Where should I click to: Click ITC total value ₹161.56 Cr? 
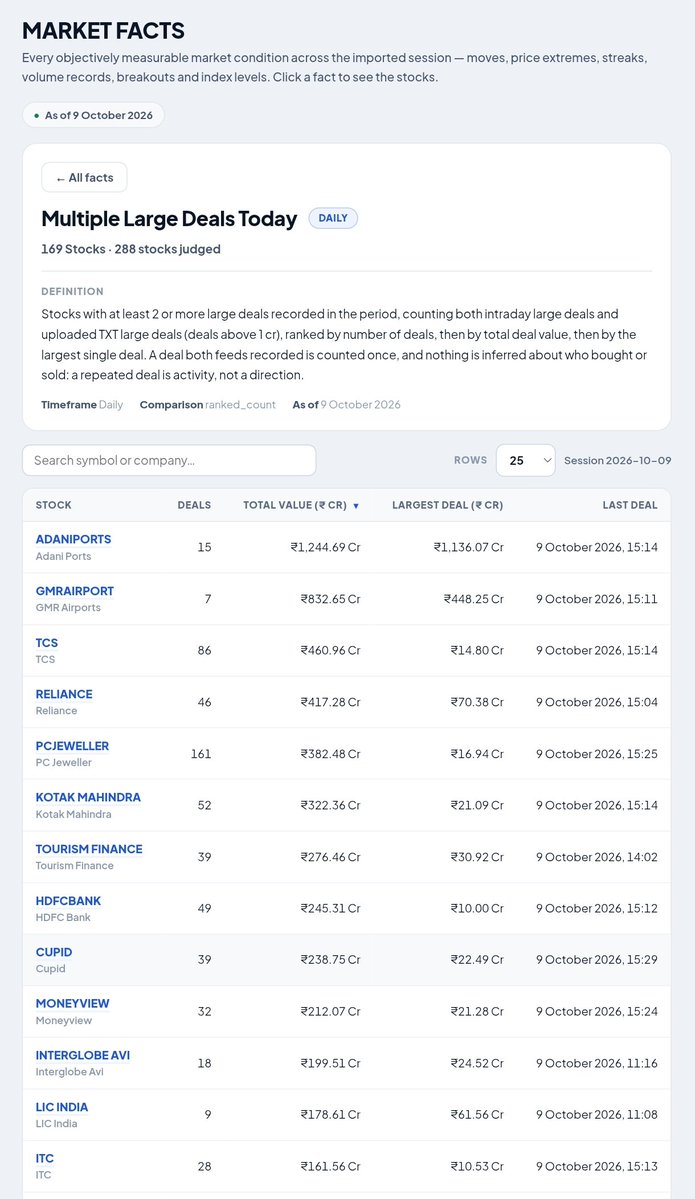(x=330, y=1166)
